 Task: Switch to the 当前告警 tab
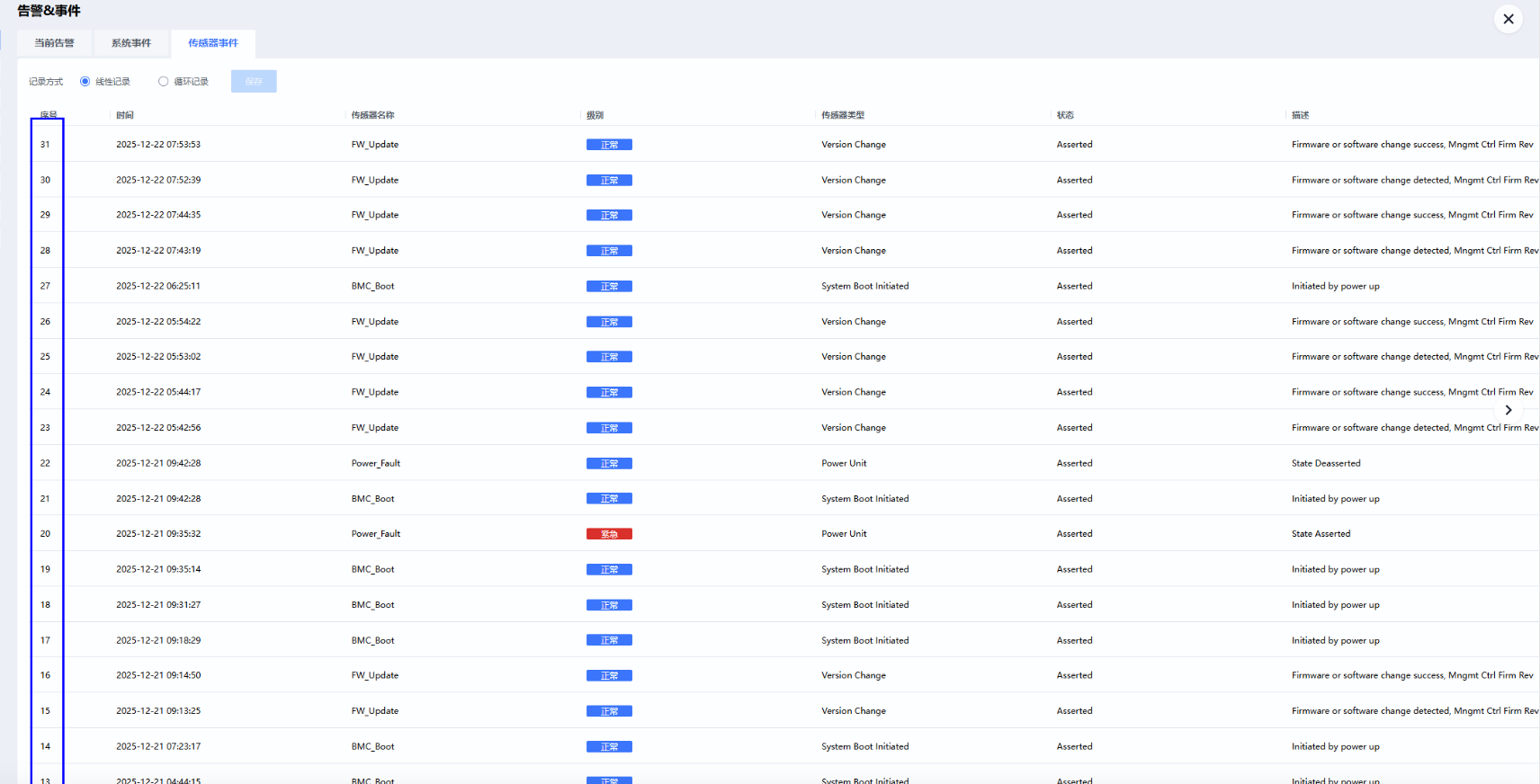tap(55, 43)
